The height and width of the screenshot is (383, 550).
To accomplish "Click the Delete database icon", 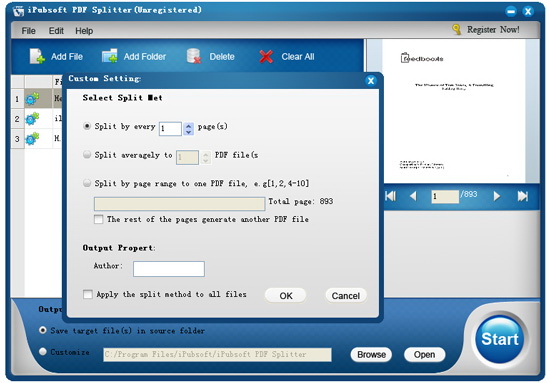I will point(194,56).
